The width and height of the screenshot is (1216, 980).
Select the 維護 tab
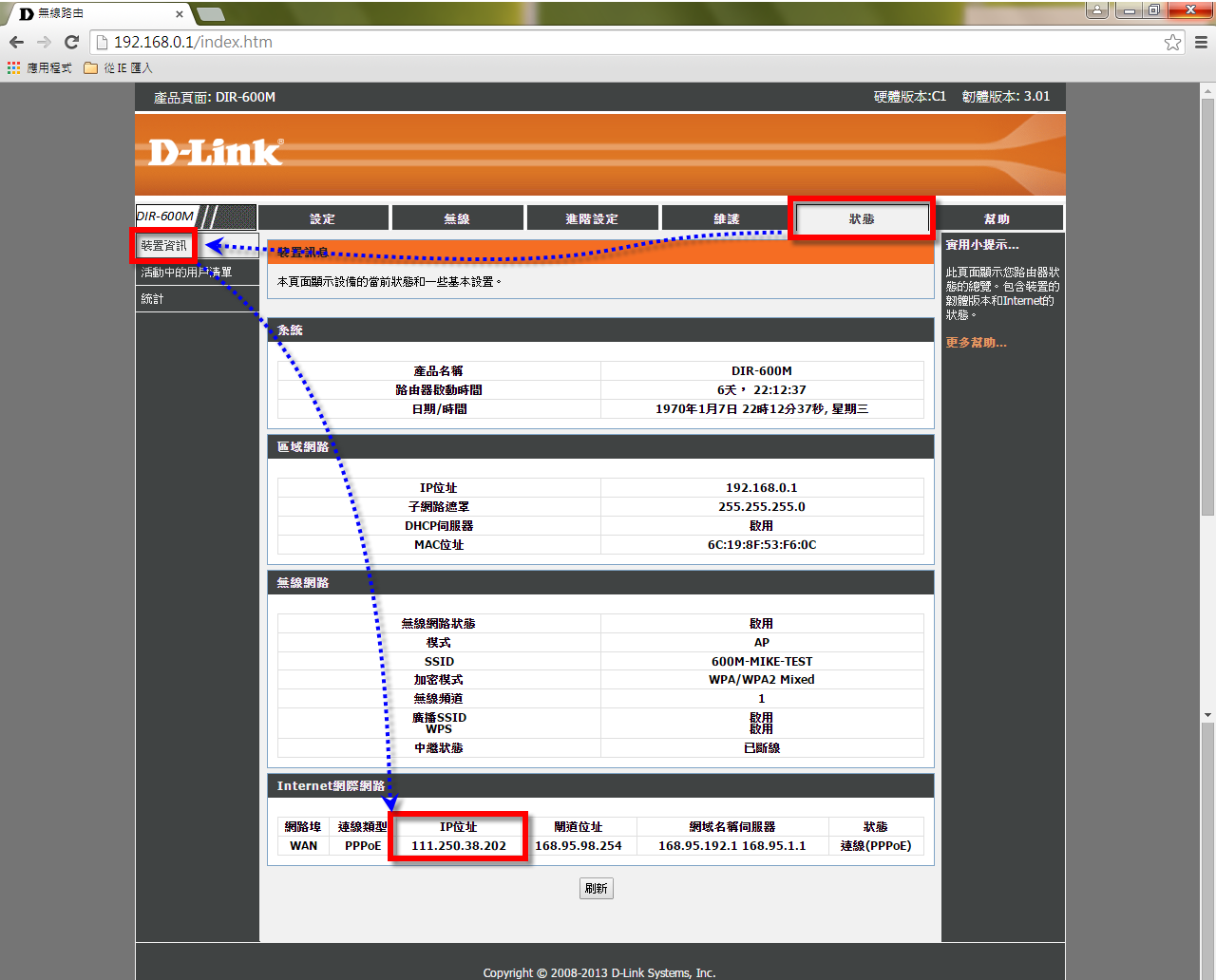[x=727, y=218]
